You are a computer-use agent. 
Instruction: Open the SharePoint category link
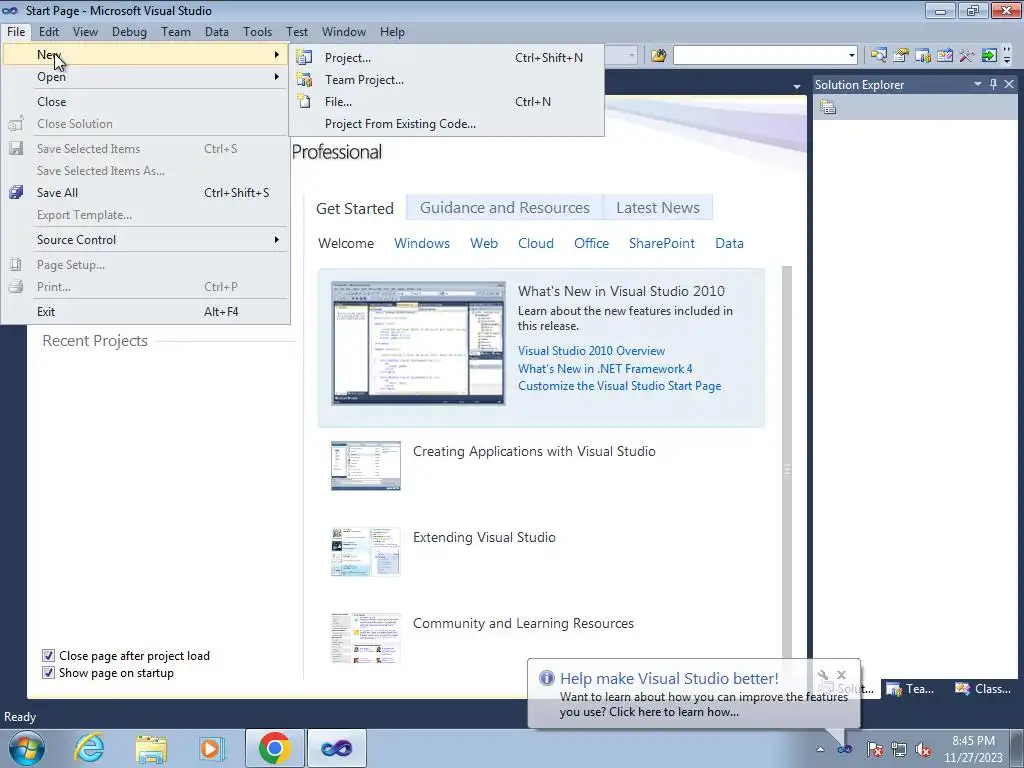[662, 243]
